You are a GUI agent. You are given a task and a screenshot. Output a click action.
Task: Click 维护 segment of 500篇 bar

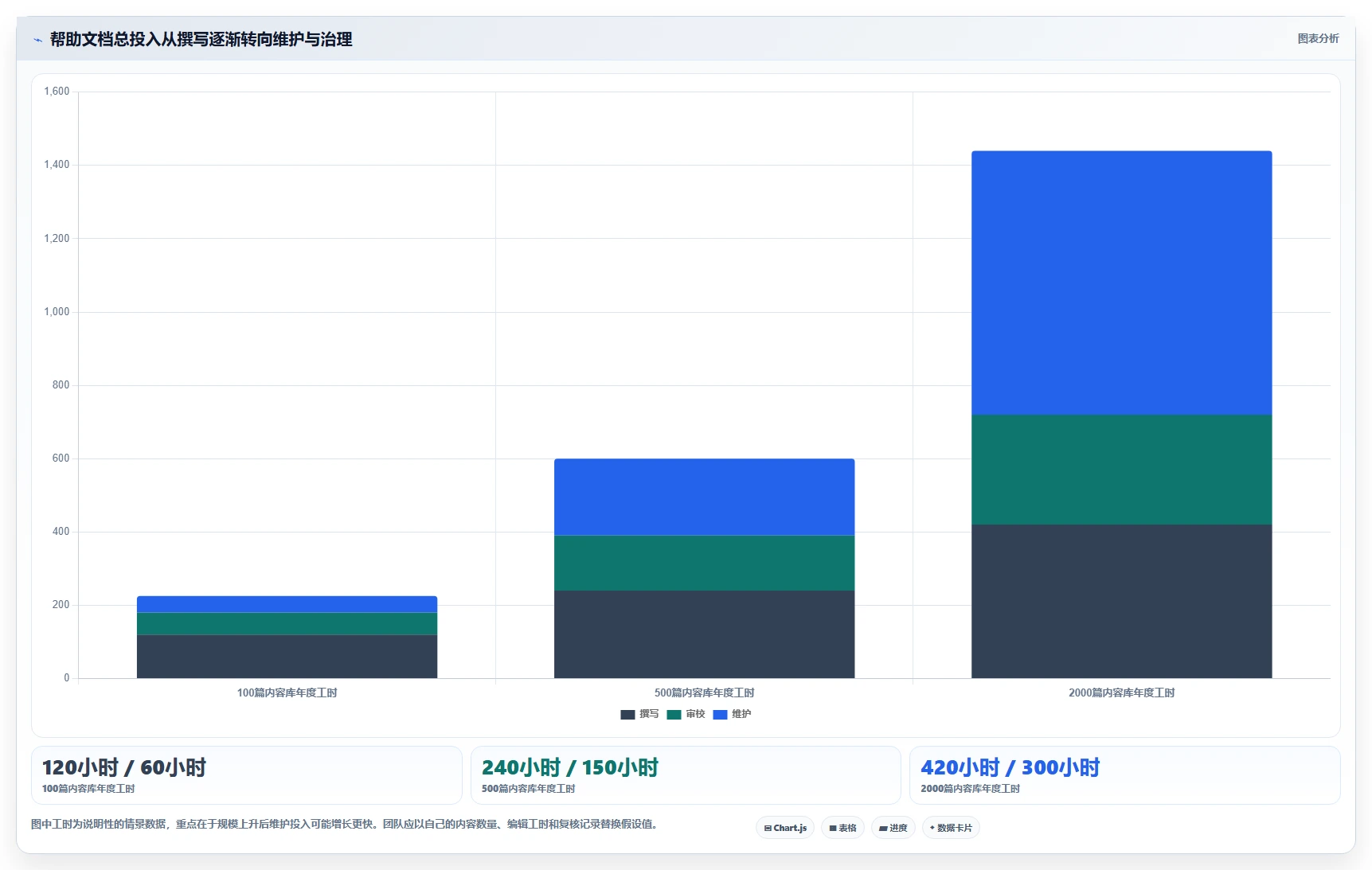(704, 497)
